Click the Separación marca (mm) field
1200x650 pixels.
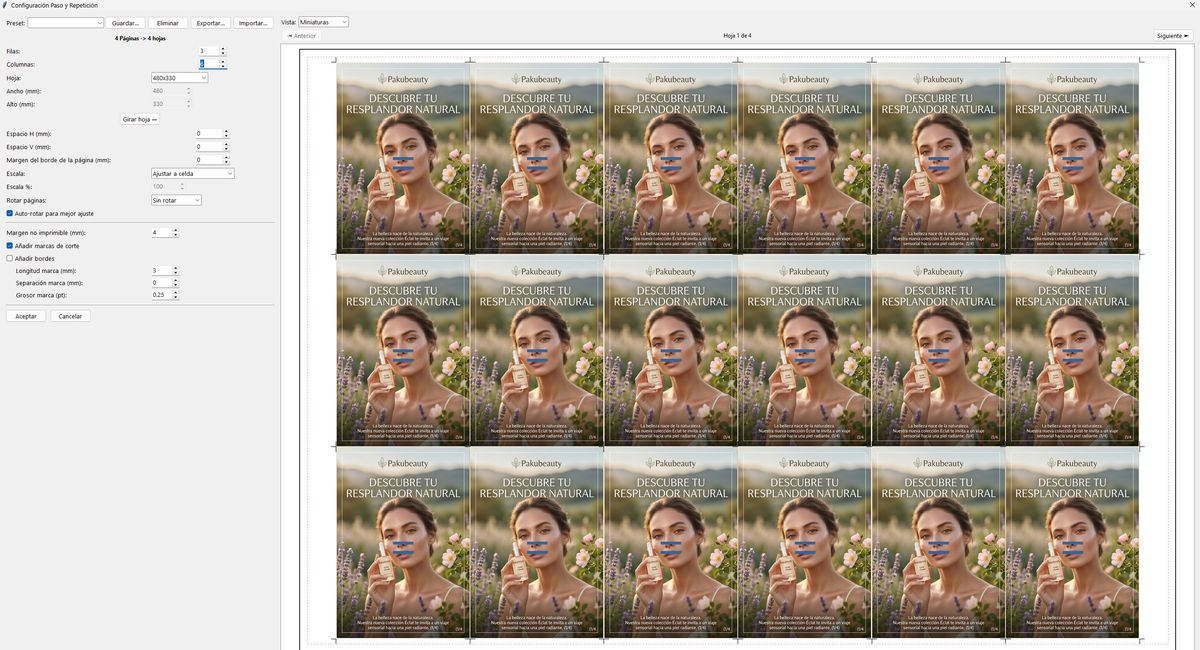(x=161, y=283)
